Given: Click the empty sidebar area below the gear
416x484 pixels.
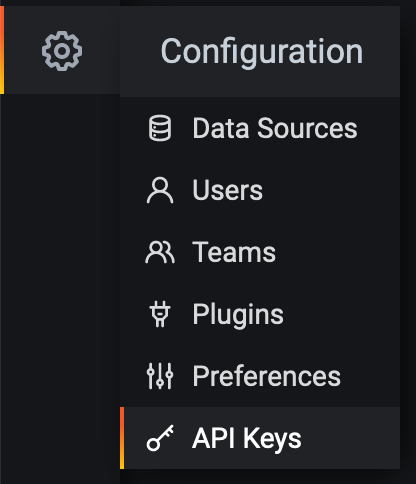Looking at the screenshot, I should pos(60,287).
